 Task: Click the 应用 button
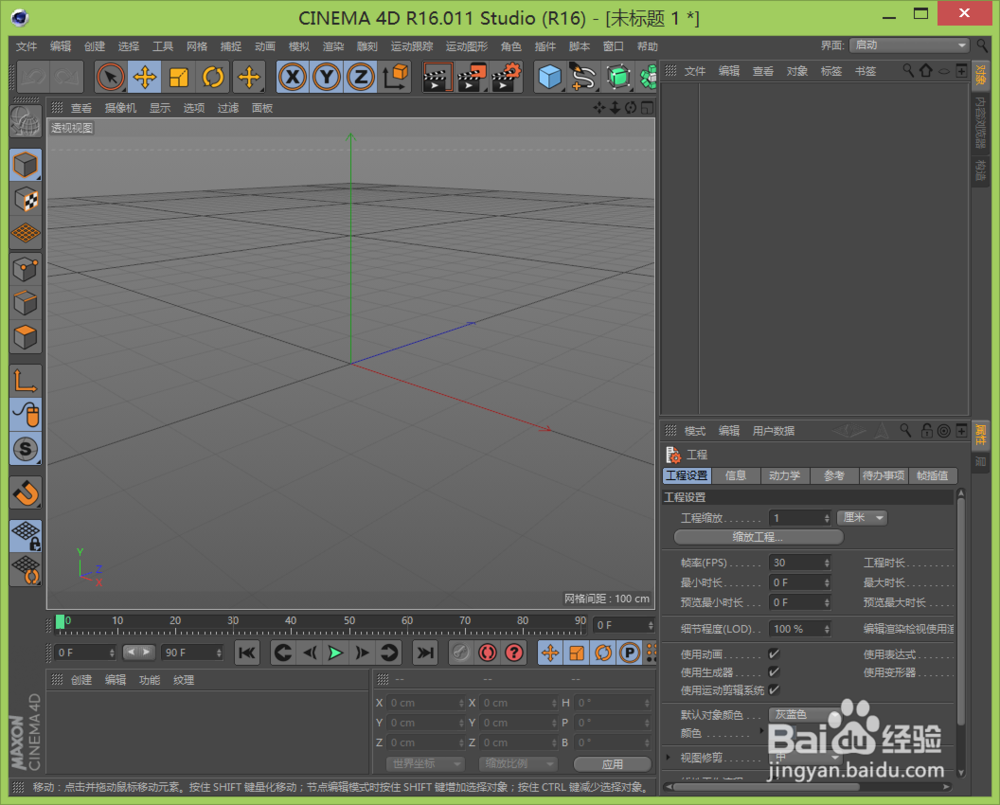point(612,764)
